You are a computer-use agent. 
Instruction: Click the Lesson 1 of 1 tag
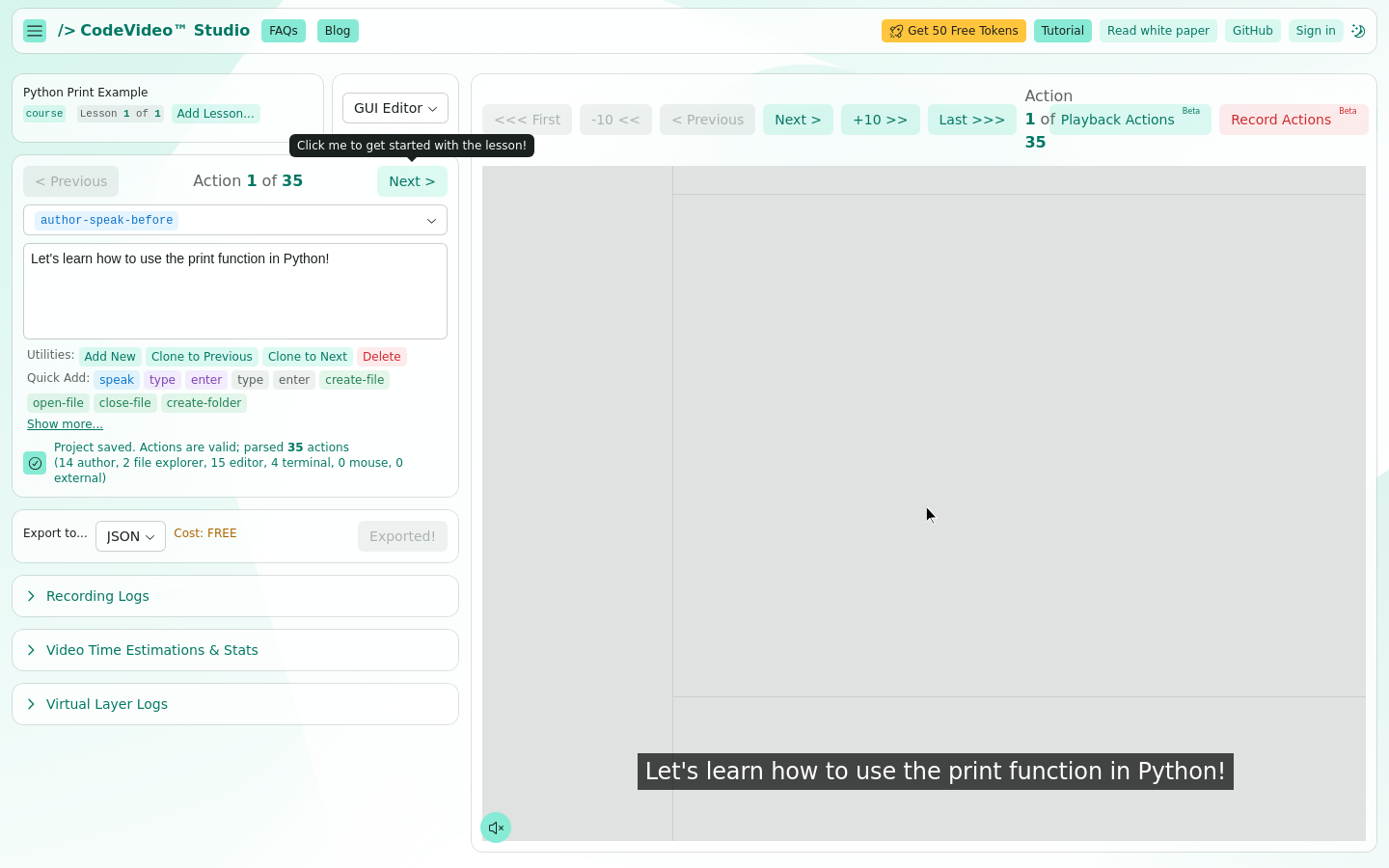[121, 114]
